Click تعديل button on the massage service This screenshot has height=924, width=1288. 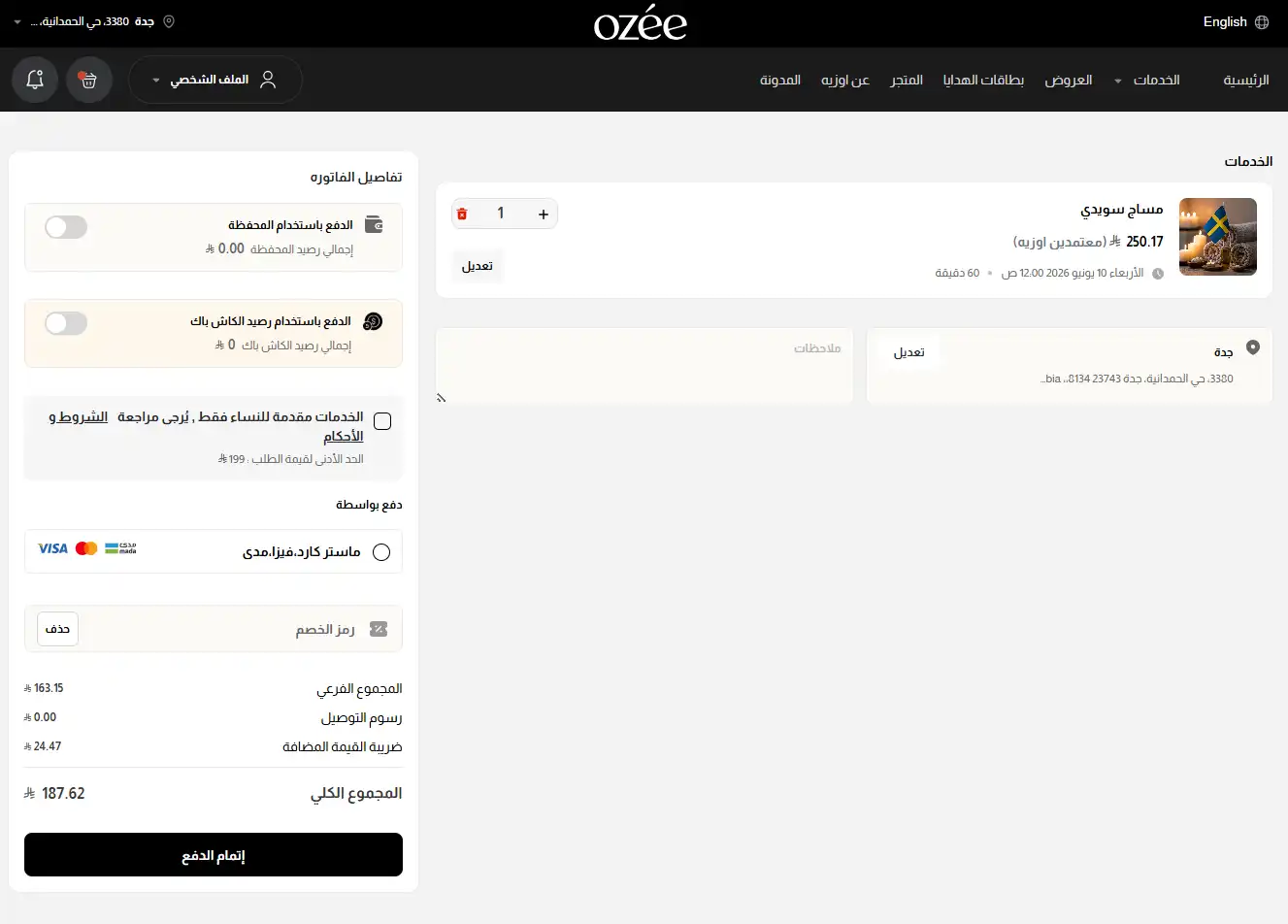pyautogui.click(x=478, y=266)
